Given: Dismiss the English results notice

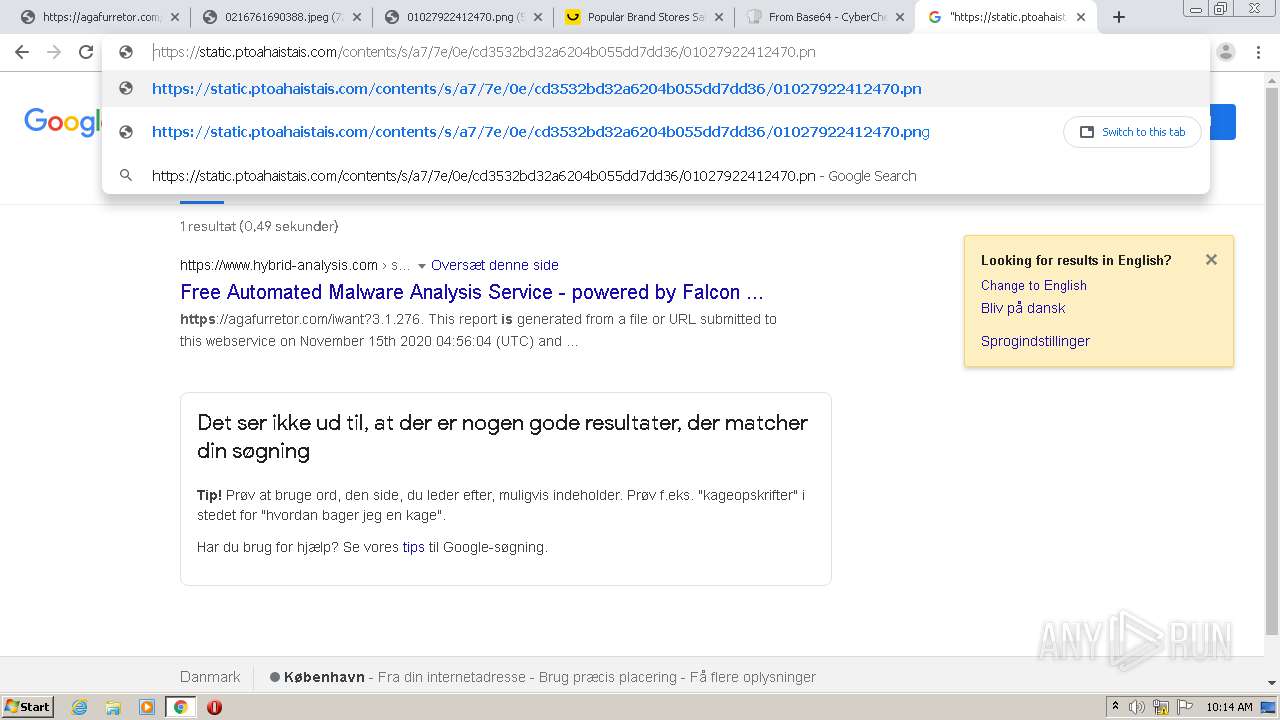Looking at the screenshot, I should [1211, 260].
